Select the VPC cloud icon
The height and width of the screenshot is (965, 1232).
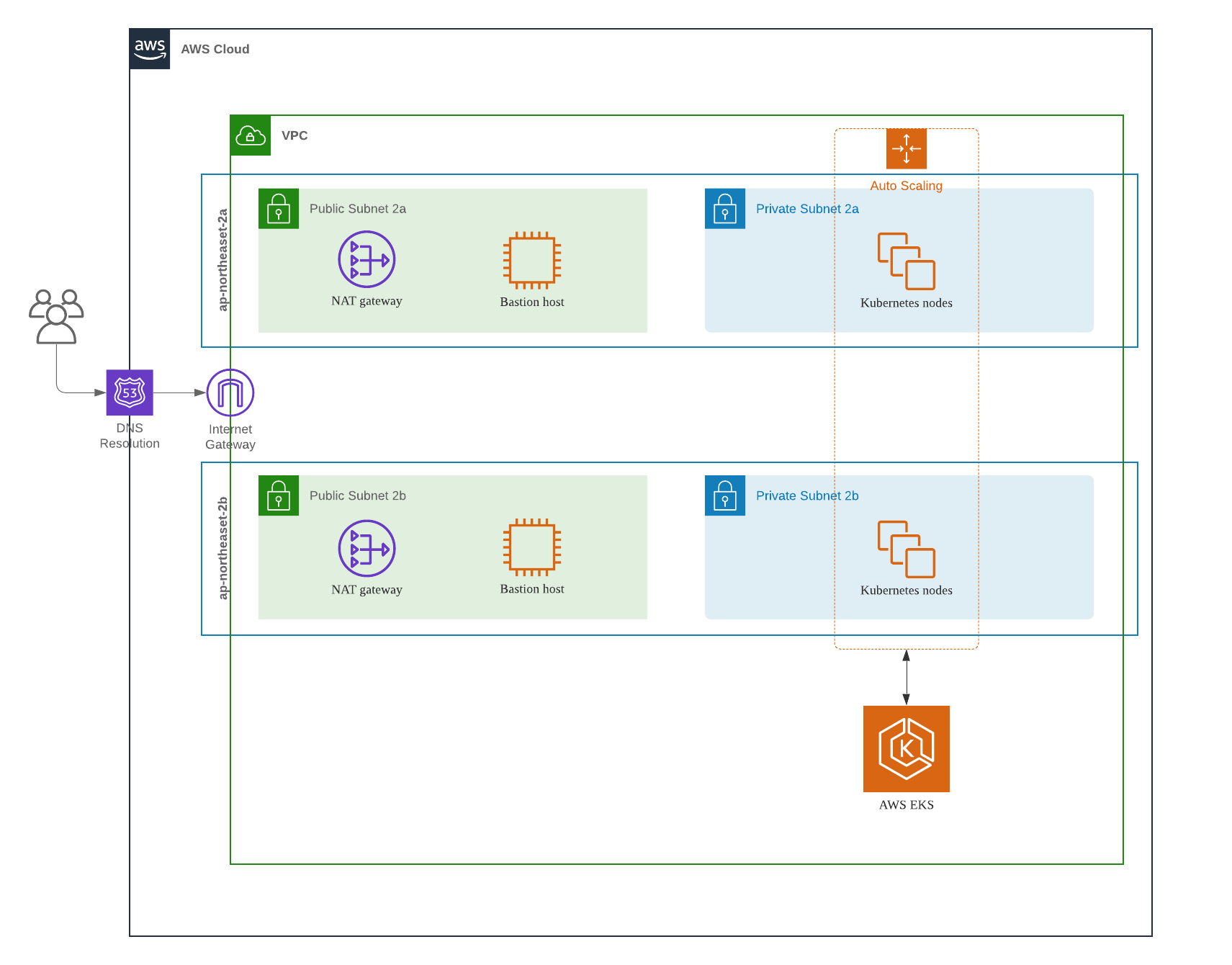(x=251, y=135)
